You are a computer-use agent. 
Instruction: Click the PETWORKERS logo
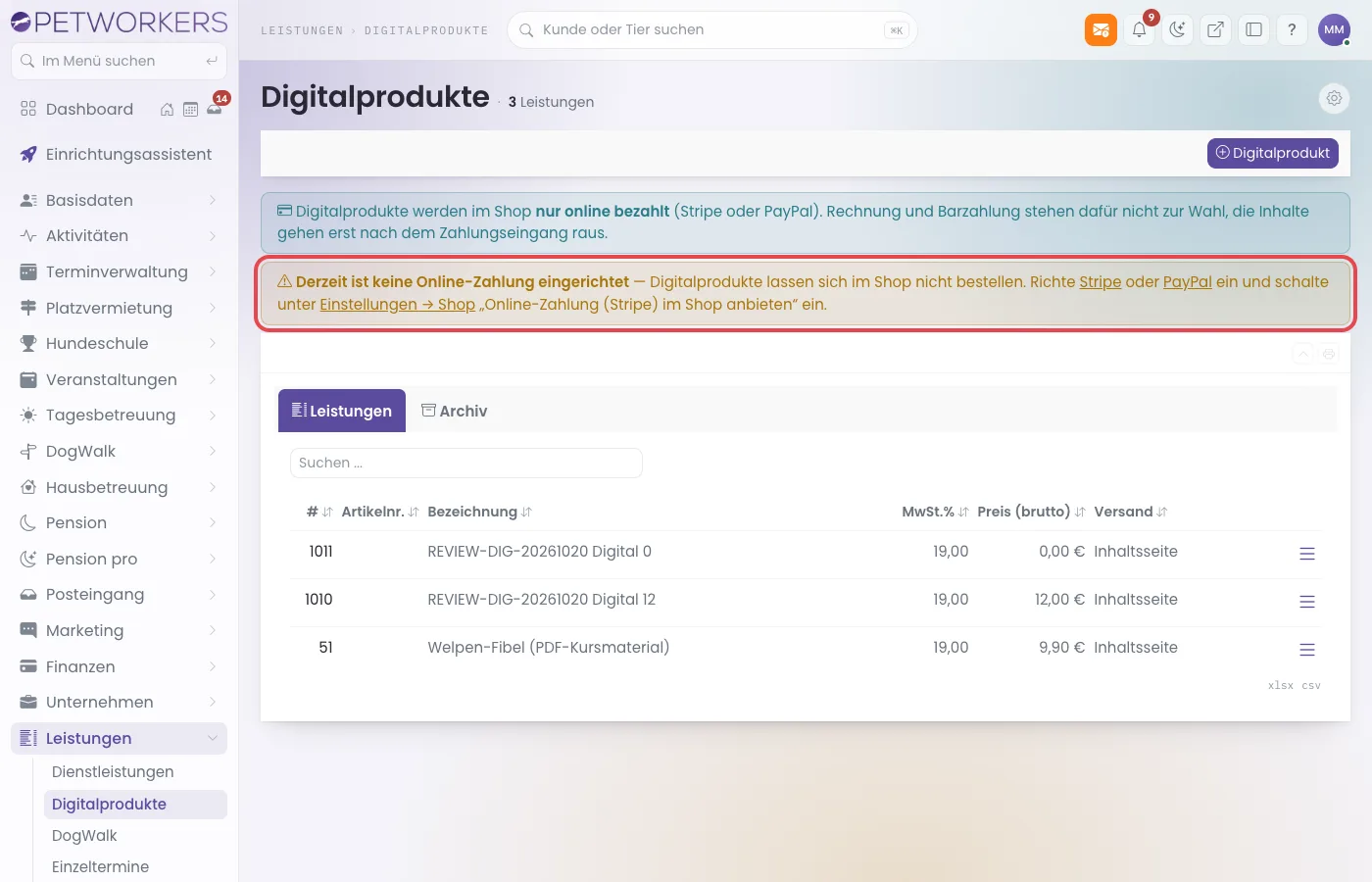point(119,22)
